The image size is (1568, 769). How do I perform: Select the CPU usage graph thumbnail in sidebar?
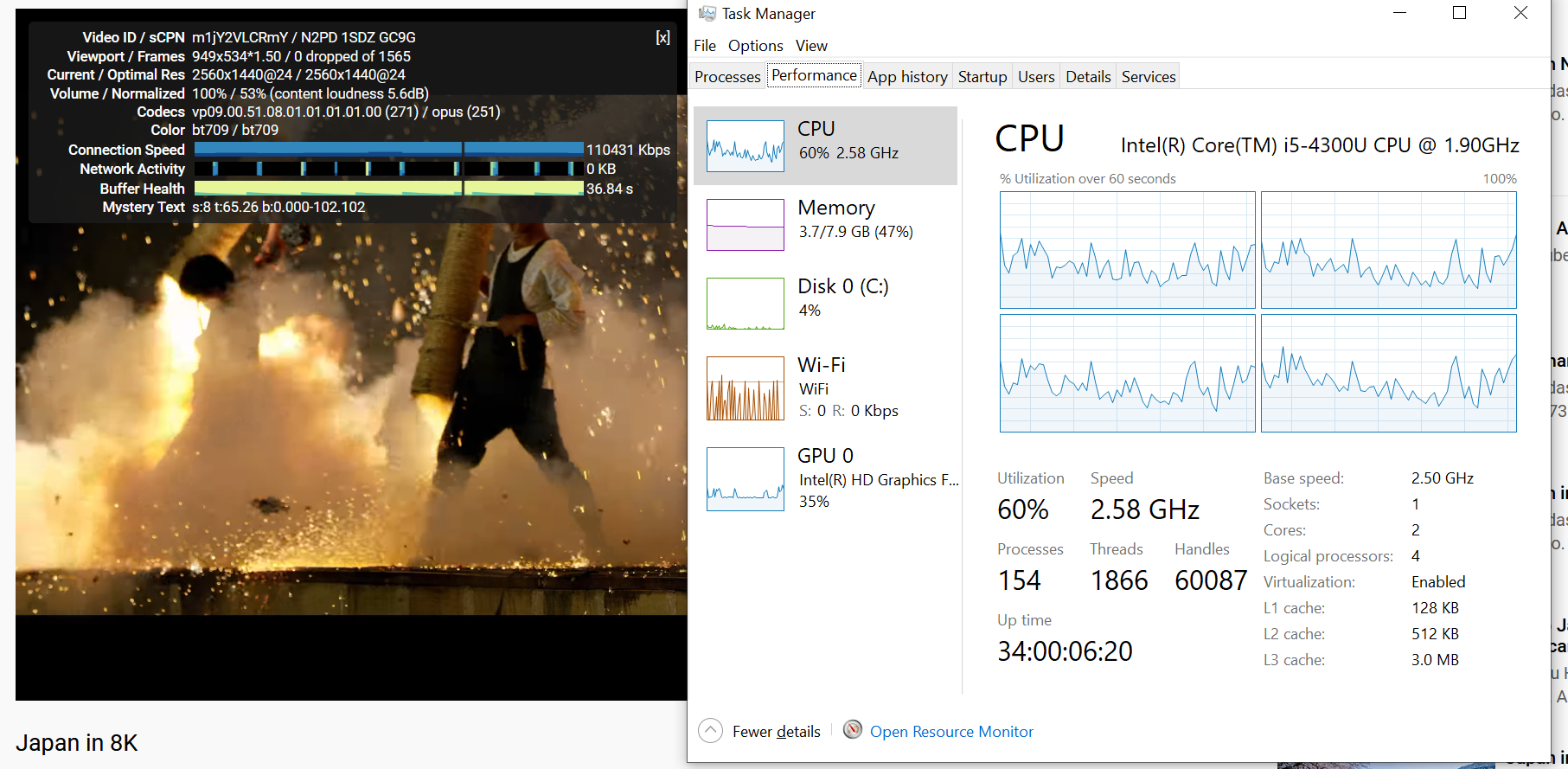(746, 145)
